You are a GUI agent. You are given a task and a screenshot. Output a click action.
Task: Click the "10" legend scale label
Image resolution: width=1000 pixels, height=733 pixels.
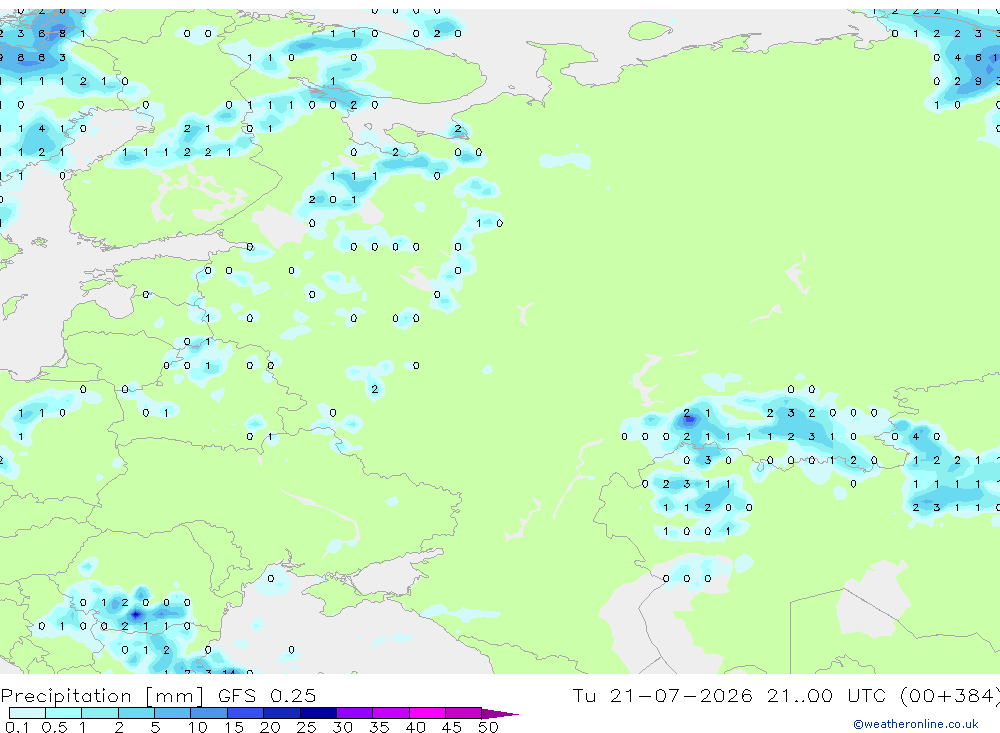click(198, 727)
